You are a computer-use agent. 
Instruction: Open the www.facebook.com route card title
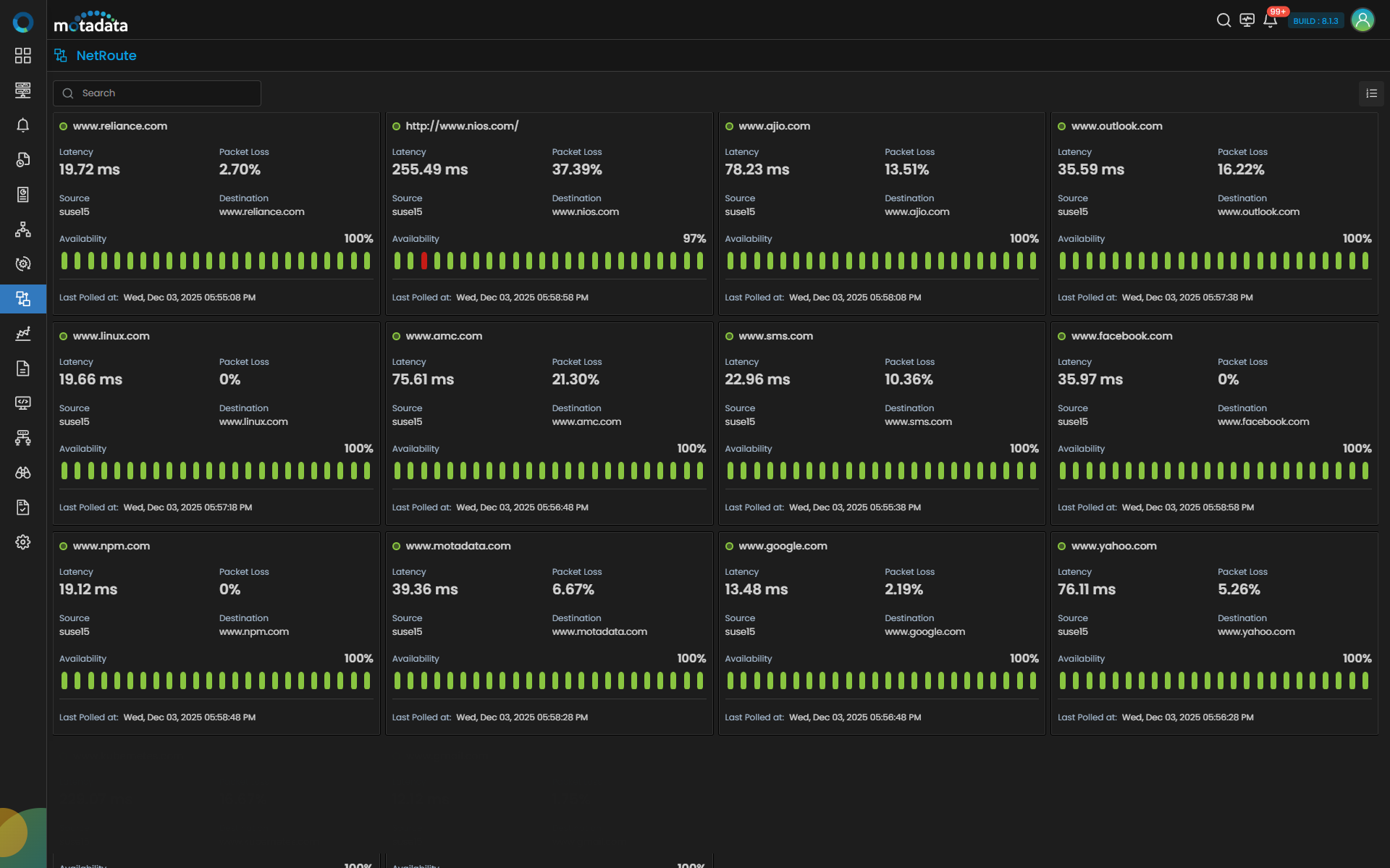pos(1121,336)
